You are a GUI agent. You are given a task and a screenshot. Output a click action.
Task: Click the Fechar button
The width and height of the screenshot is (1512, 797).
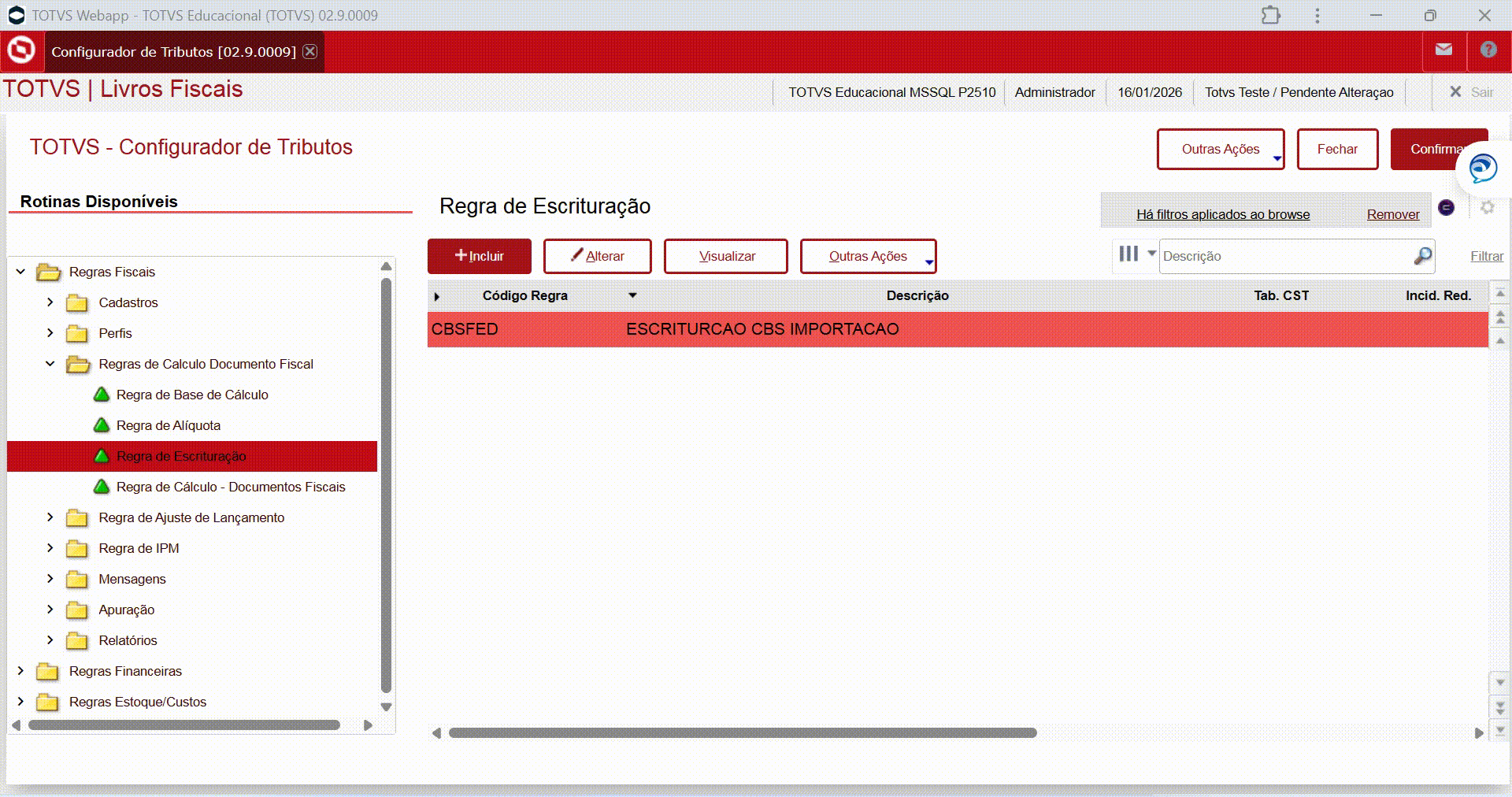coord(1337,149)
